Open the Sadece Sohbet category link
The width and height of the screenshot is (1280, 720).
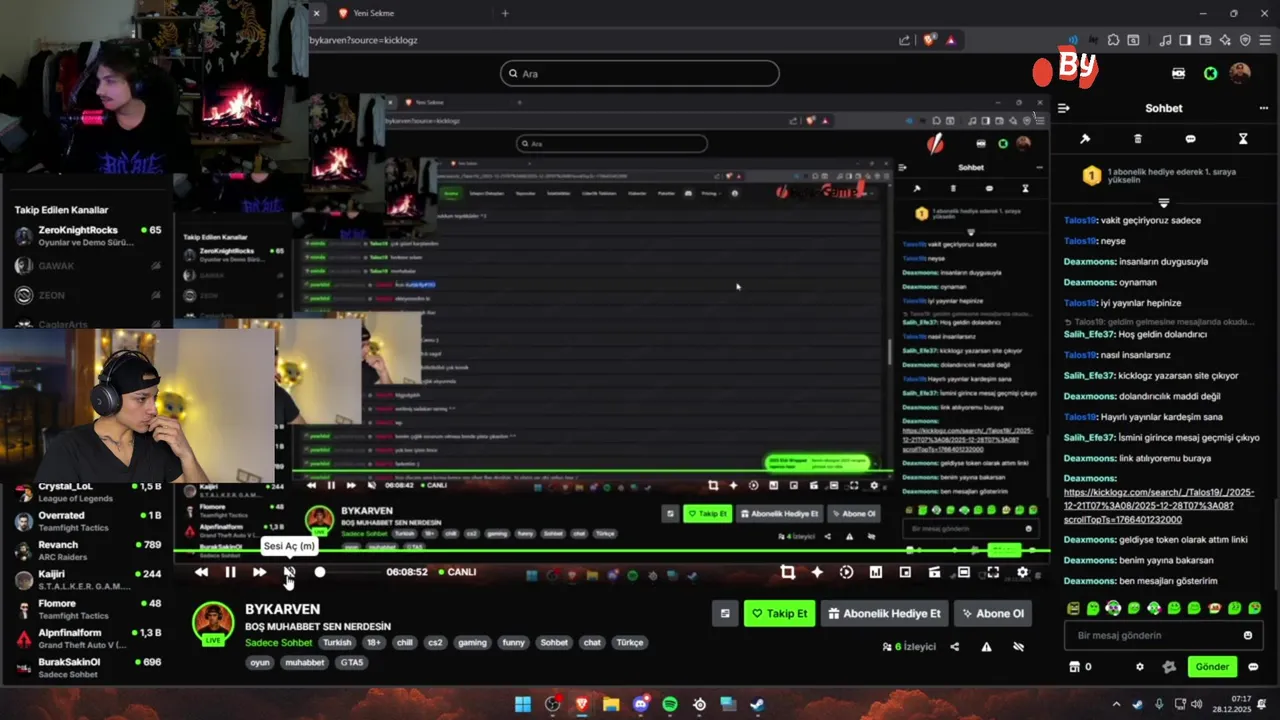[x=278, y=642]
